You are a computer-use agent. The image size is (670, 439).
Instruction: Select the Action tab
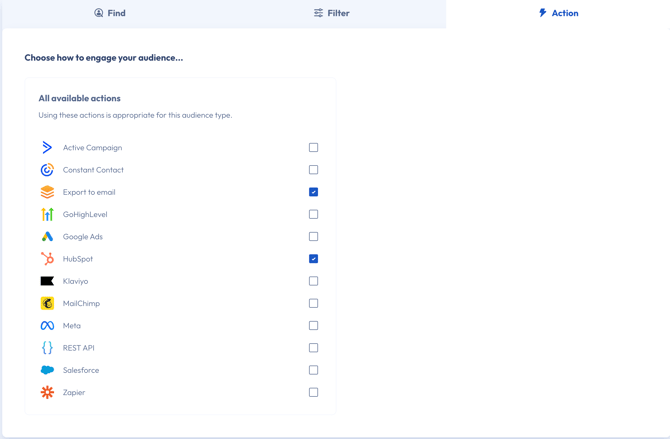(558, 13)
